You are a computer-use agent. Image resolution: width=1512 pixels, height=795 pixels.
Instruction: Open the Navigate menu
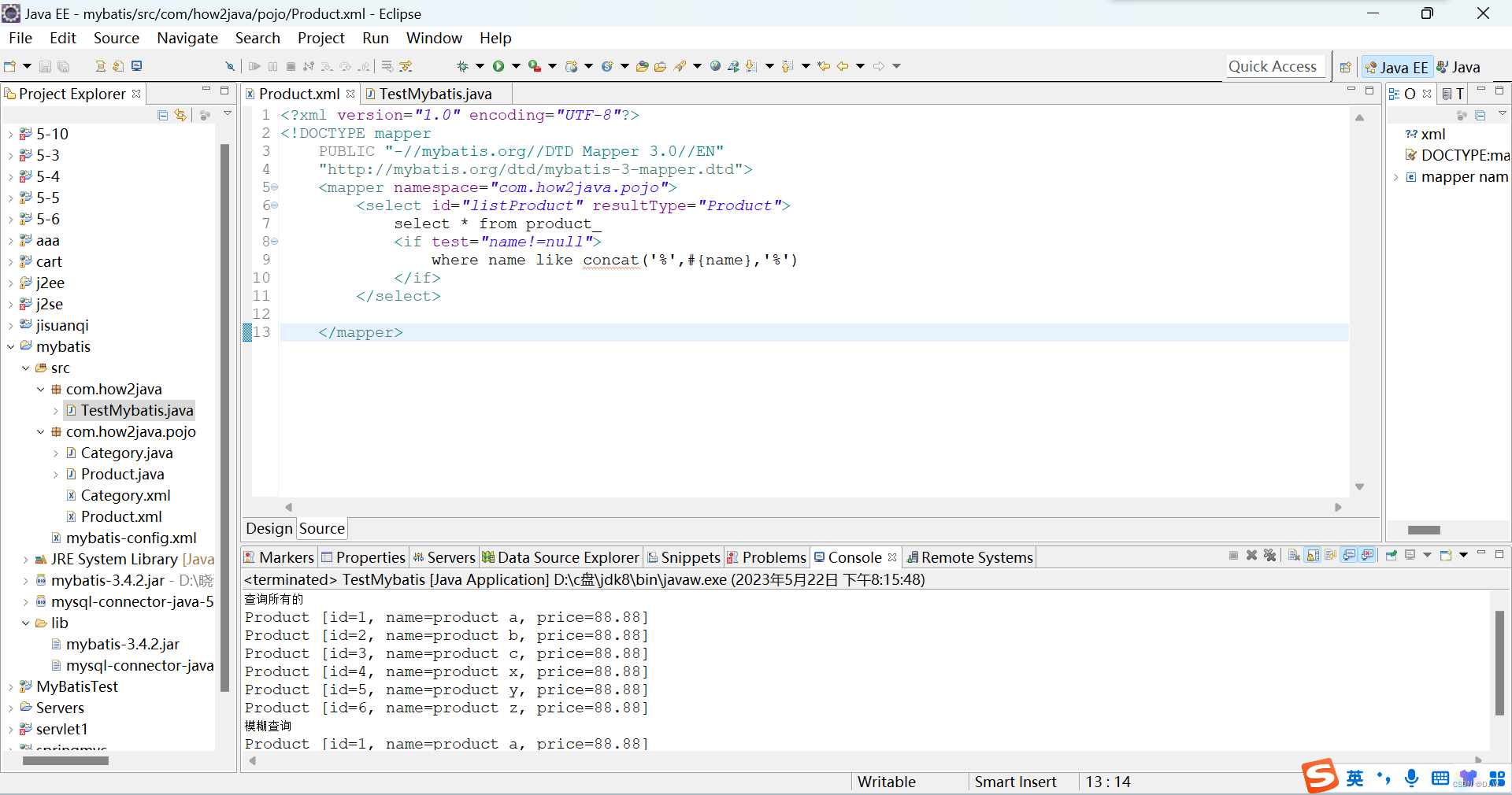[187, 38]
